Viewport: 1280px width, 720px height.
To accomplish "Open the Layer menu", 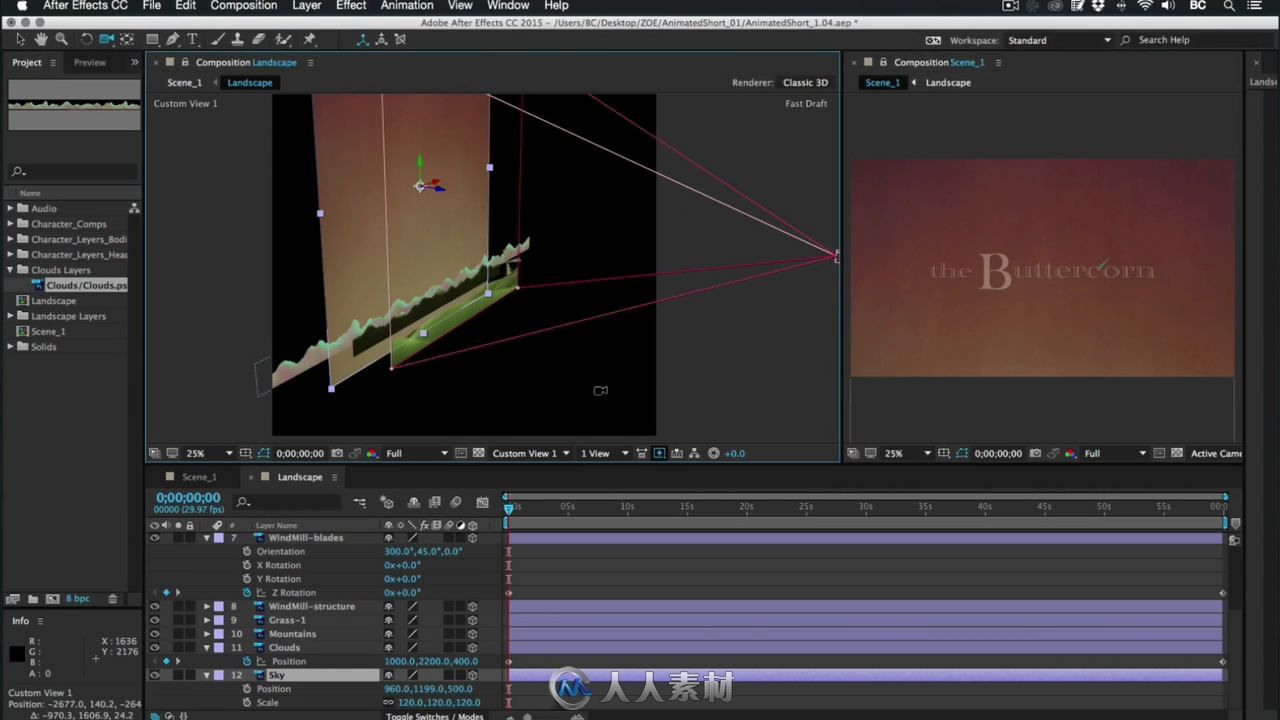I will click(x=306, y=6).
